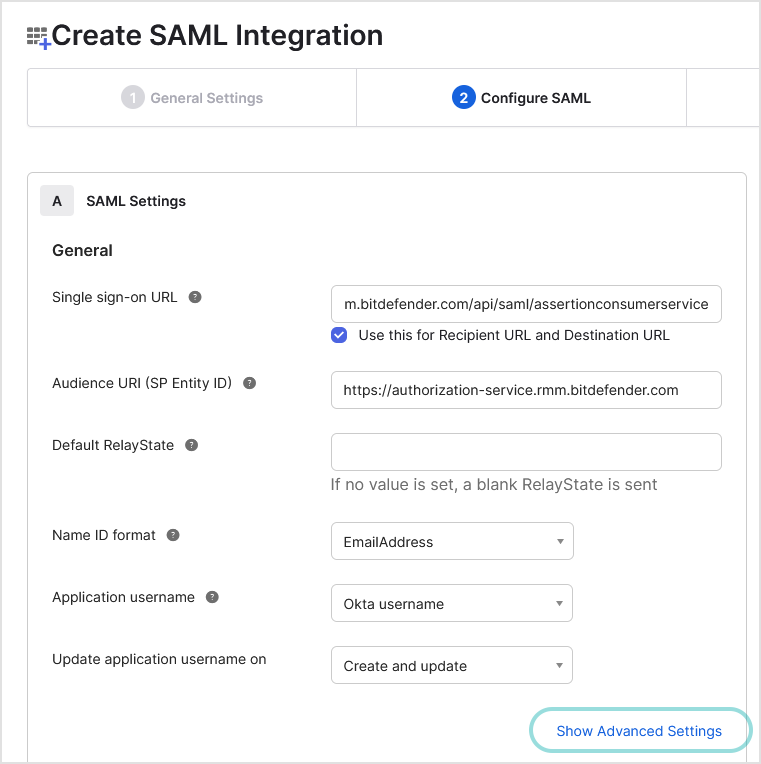Click help icon beside Audience URI label
Image resolution: width=761 pixels, height=764 pixels.
click(249, 383)
